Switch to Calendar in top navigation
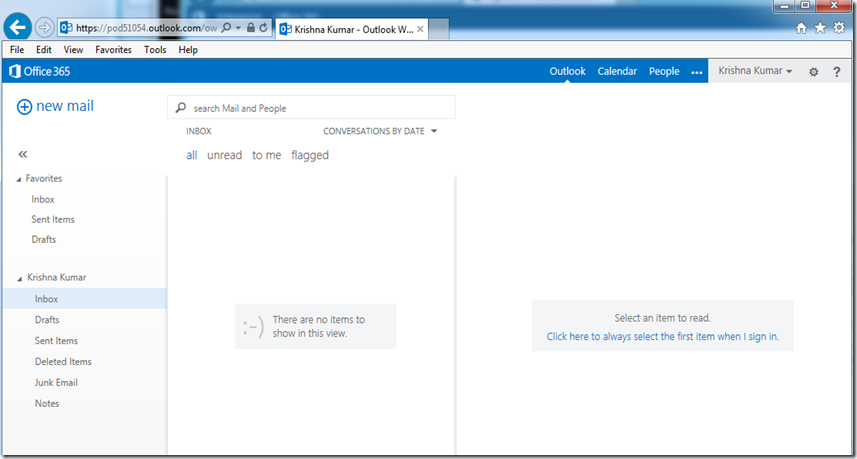Image resolution: width=857 pixels, height=459 pixels. tap(617, 71)
